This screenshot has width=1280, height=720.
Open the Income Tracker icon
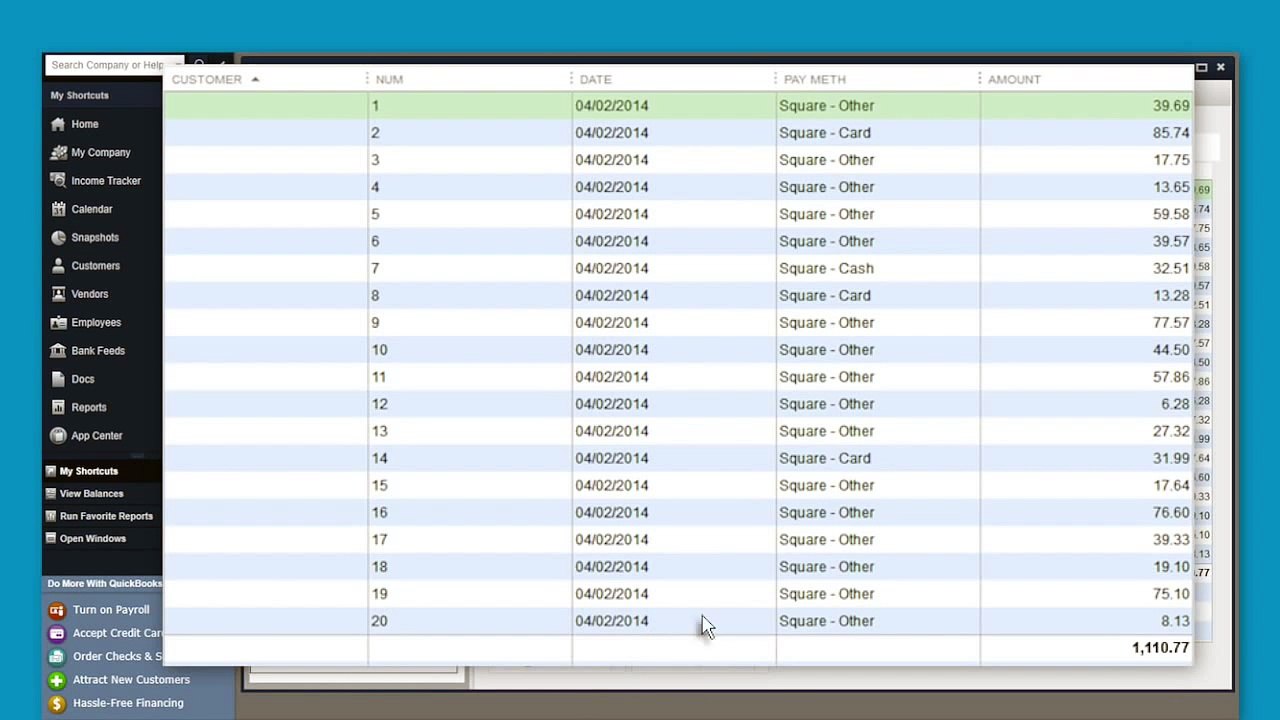pyautogui.click(x=58, y=180)
